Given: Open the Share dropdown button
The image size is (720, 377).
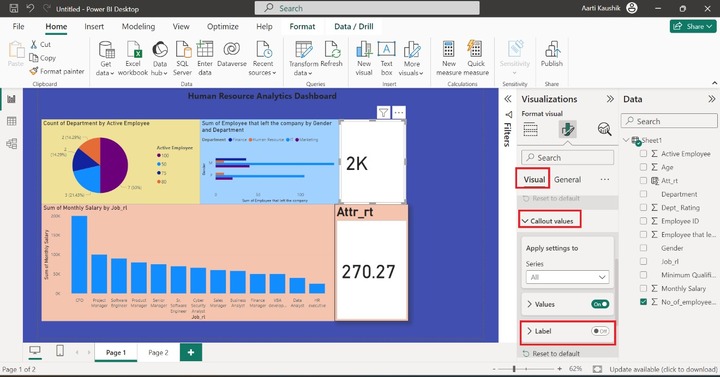Looking at the screenshot, I should click(x=693, y=26).
